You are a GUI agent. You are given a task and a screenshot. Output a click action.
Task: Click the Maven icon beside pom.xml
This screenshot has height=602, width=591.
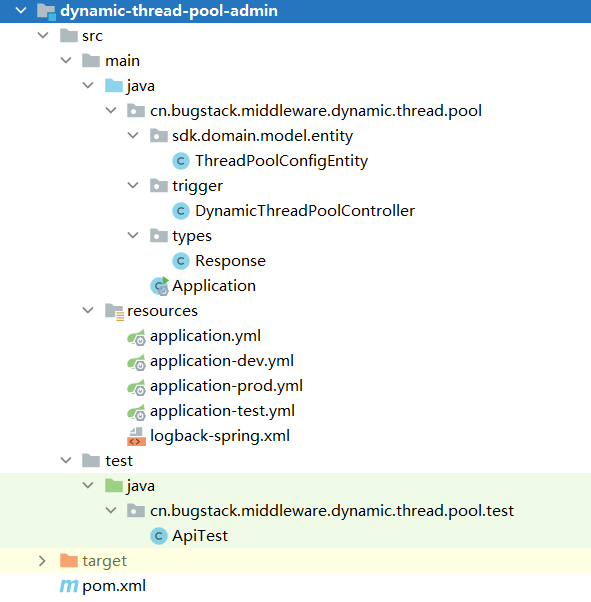tap(69, 586)
